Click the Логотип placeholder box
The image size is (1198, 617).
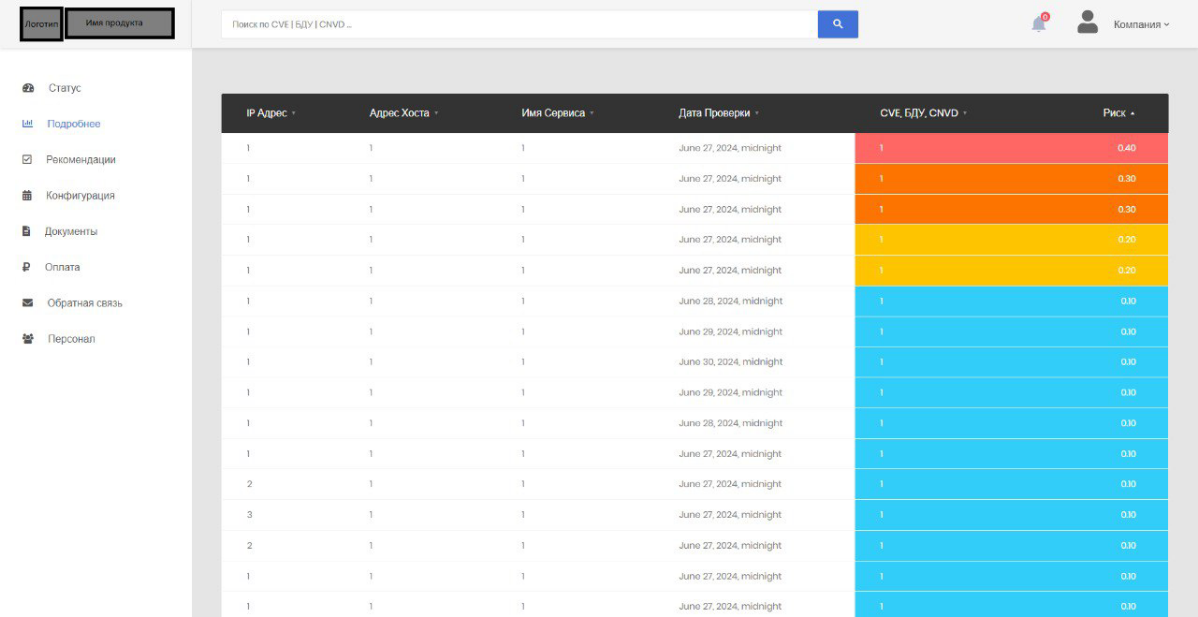pyautogui.click(x=41, y=24)
